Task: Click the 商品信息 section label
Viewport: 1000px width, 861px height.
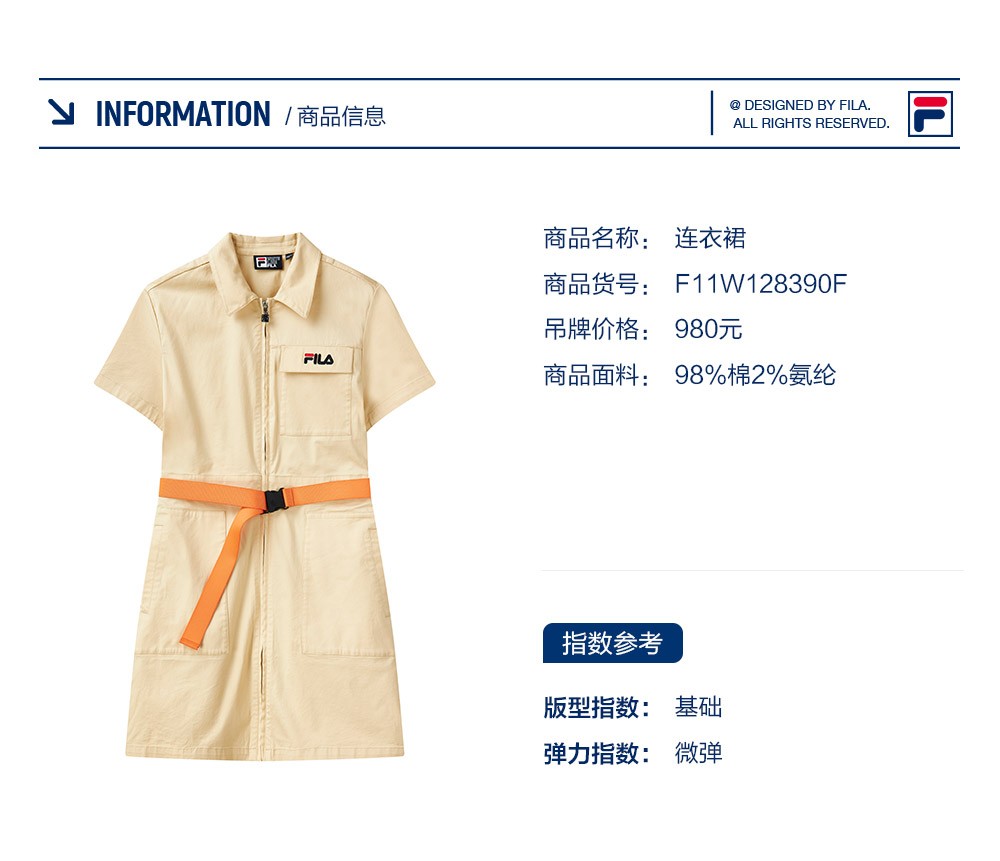Action: pyautogui.click(x=341, y=117)
